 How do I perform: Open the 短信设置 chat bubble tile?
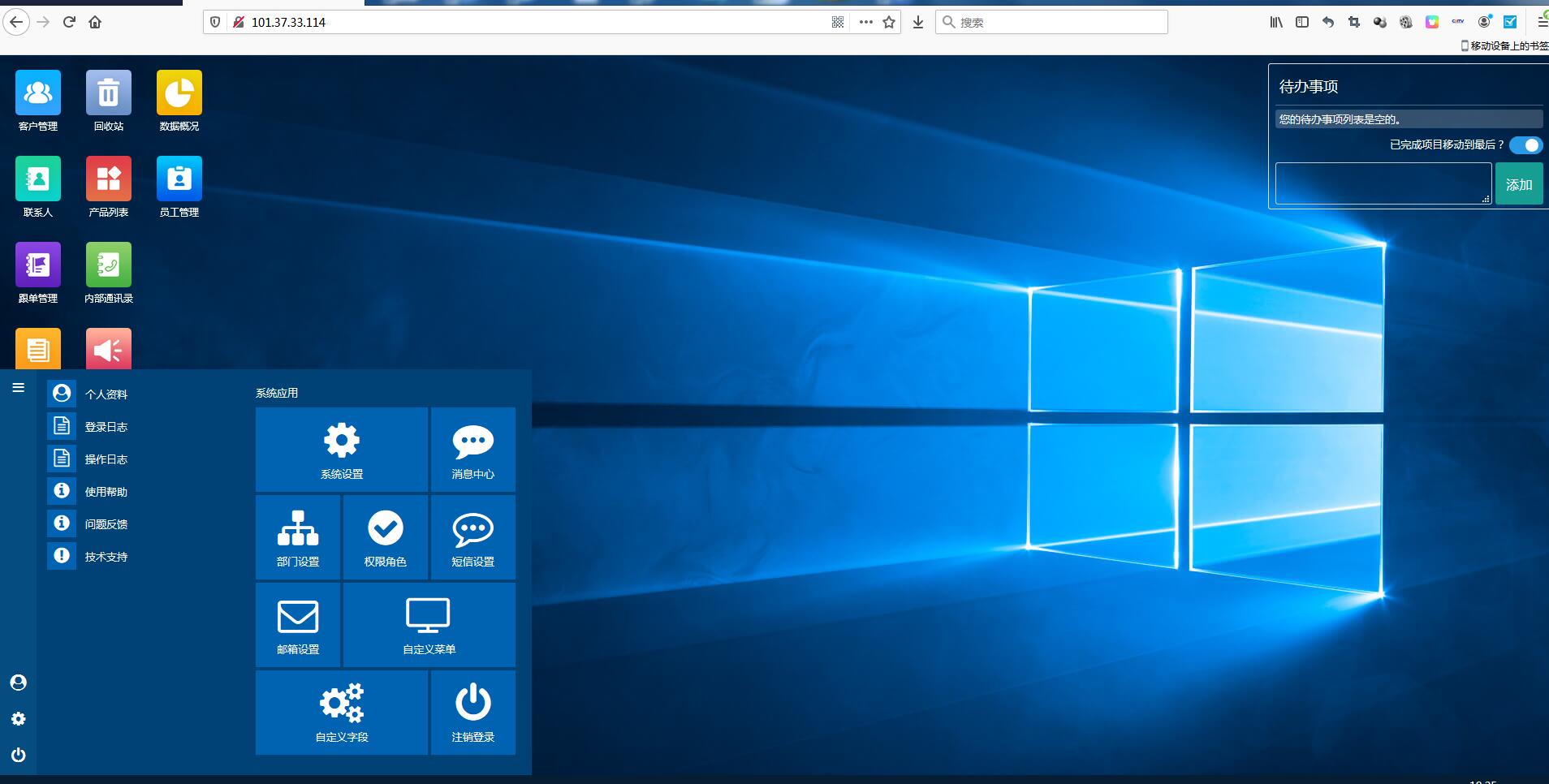coord(473,537)
